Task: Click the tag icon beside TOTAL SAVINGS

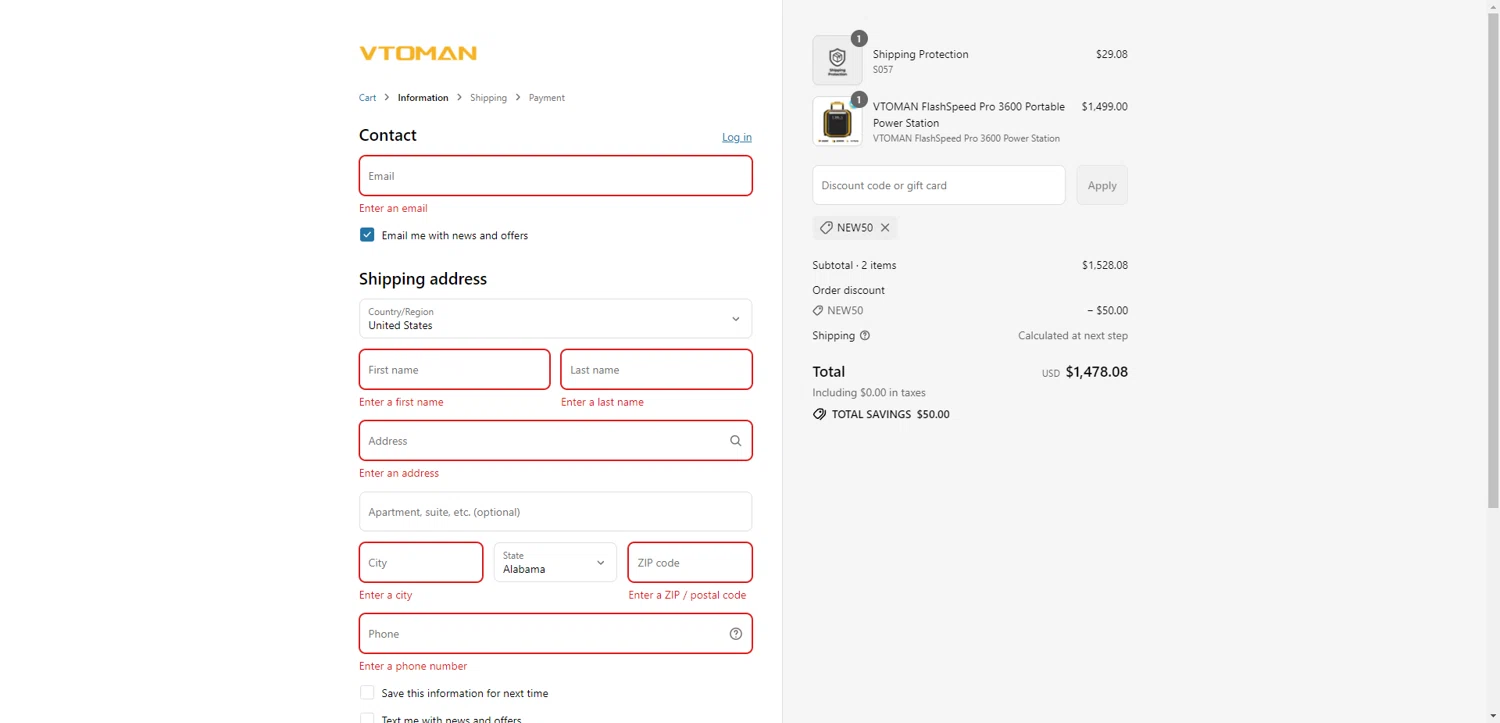Action: pyautogui.click(x=820, y=414)
